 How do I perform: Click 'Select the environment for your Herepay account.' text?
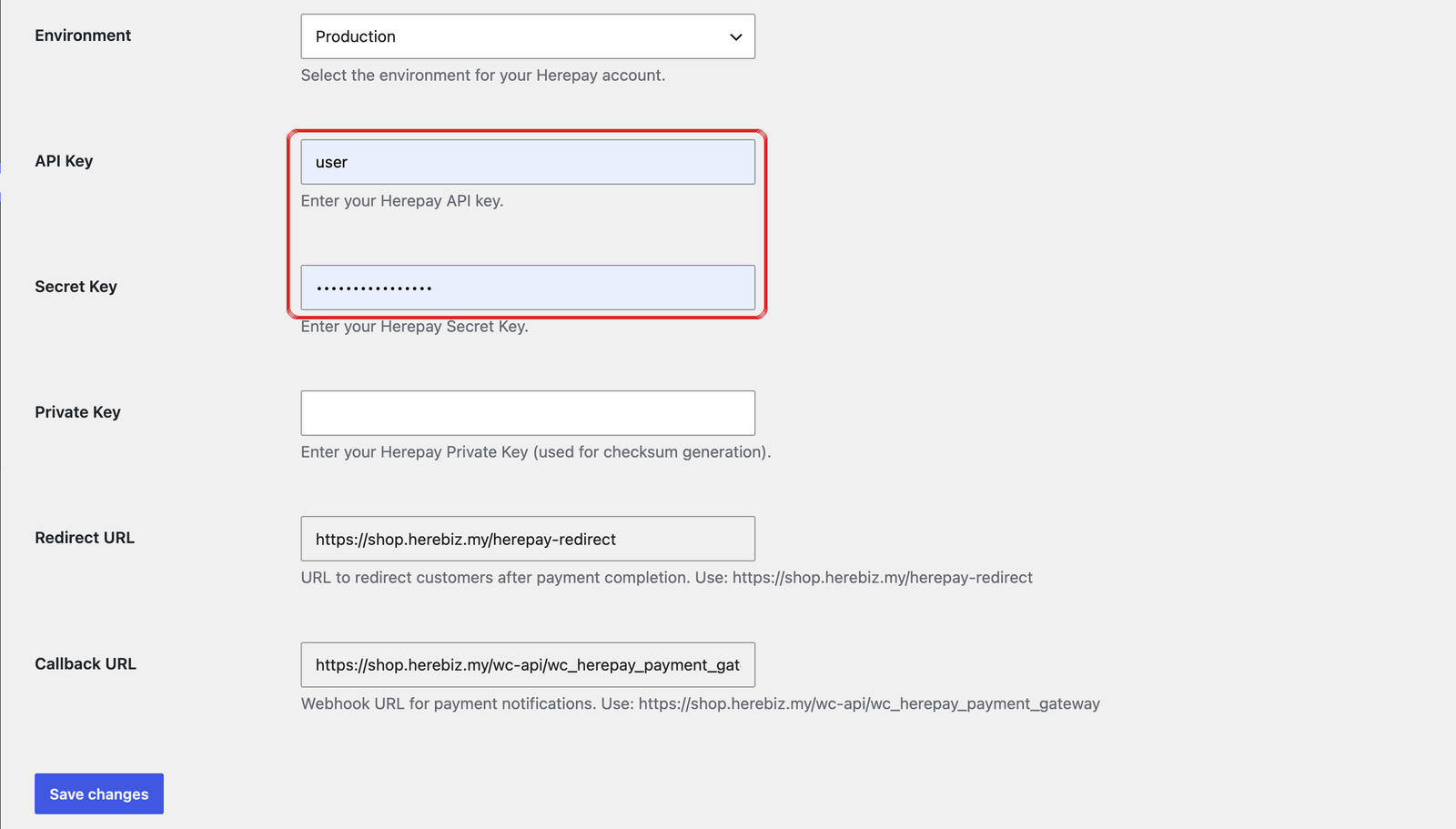pos(483,76)
